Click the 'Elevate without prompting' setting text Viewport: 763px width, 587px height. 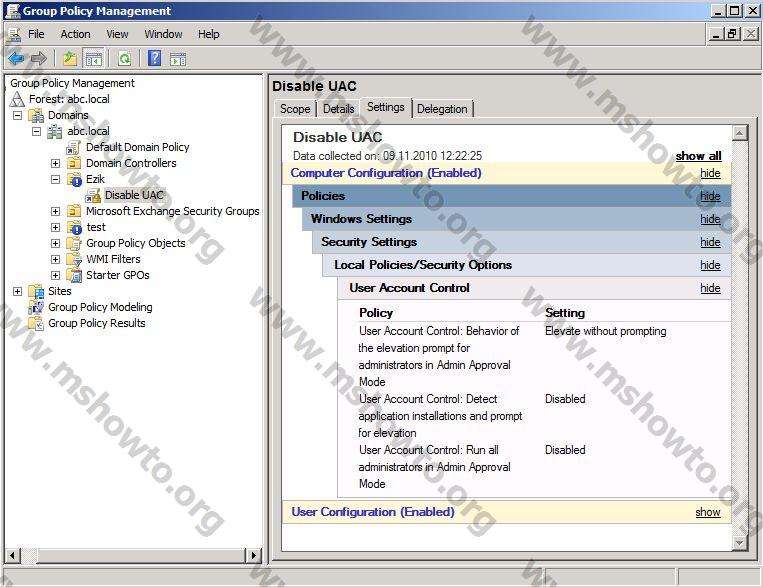point(605,331)
